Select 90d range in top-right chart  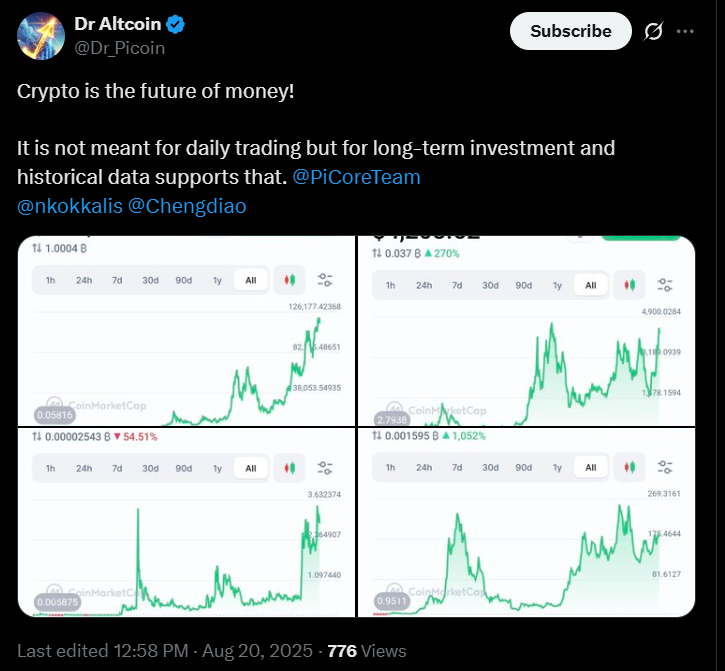click(x=523, y=285)
